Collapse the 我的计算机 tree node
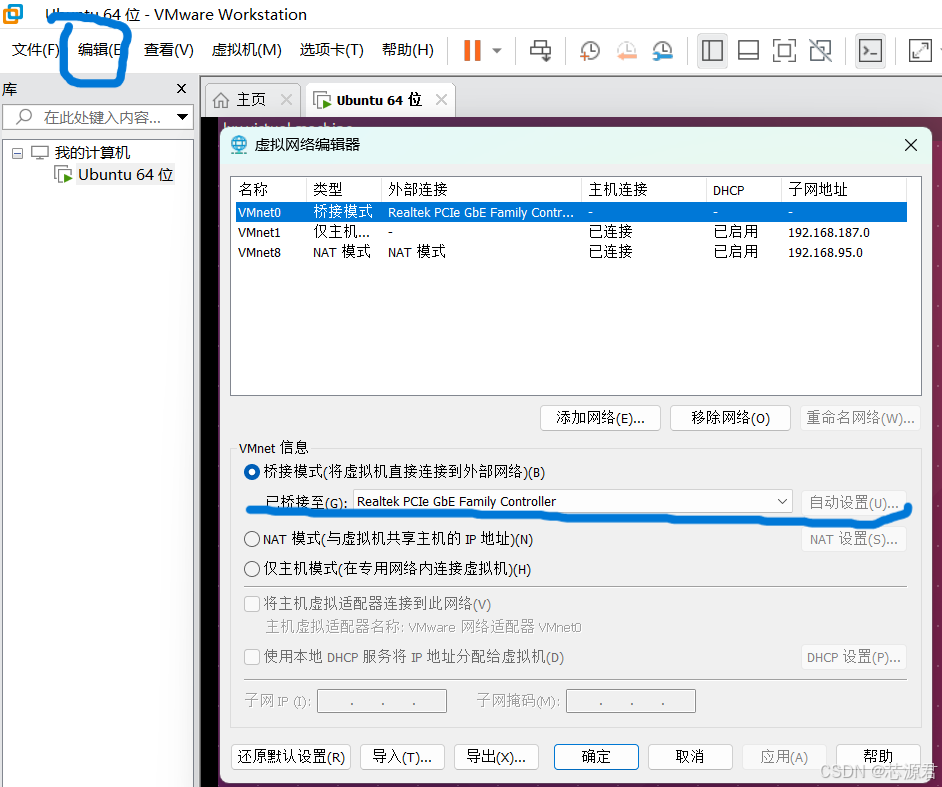 pyautogui.click(x=17, y=153)
